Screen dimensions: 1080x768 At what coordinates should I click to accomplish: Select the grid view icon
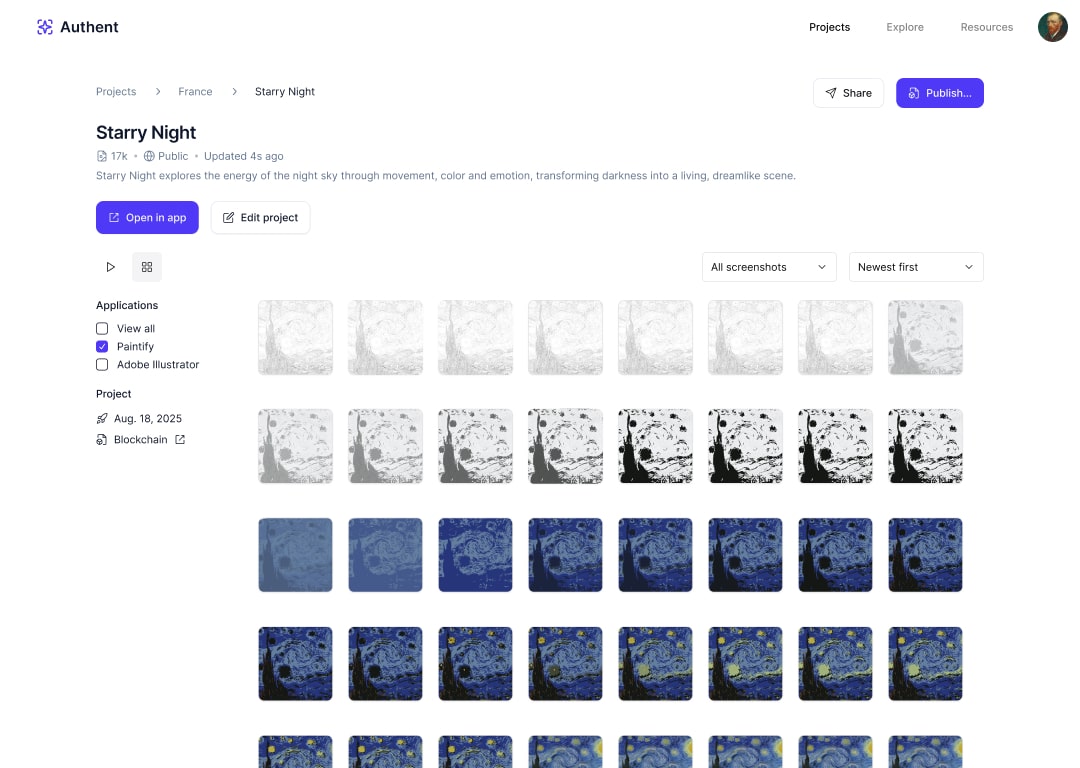point(147,267)
